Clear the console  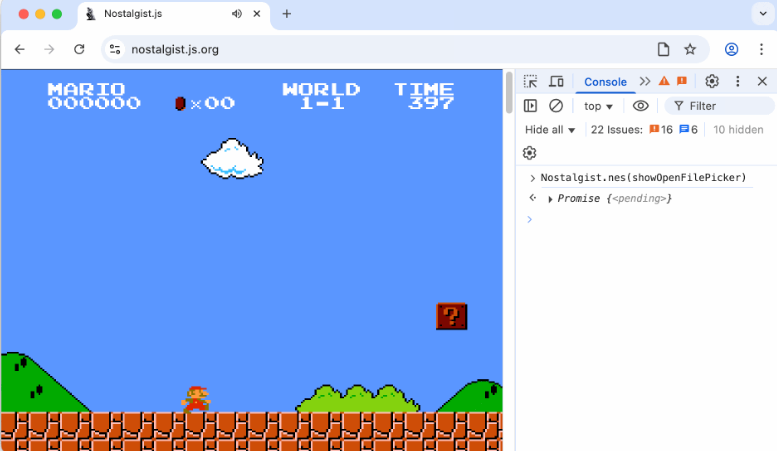point(556,106)
